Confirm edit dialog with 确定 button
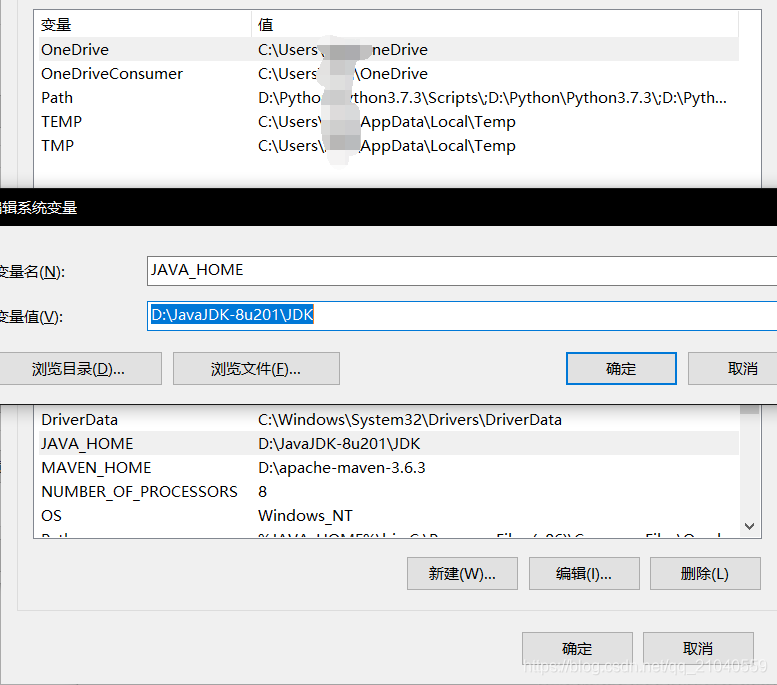This screenshot has height=685, width=777. click(621, 369)
